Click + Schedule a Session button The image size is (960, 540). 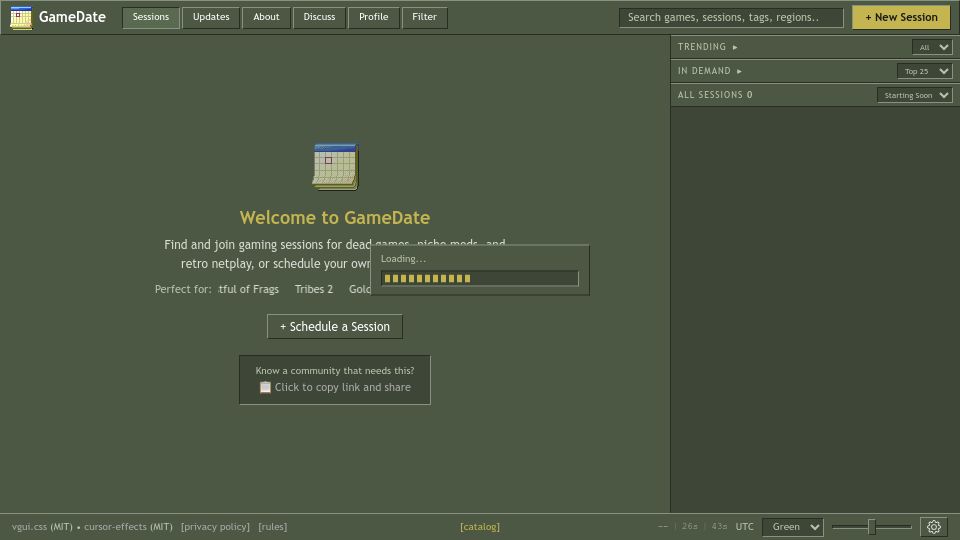pyautogui.click(x=335, y=327)
